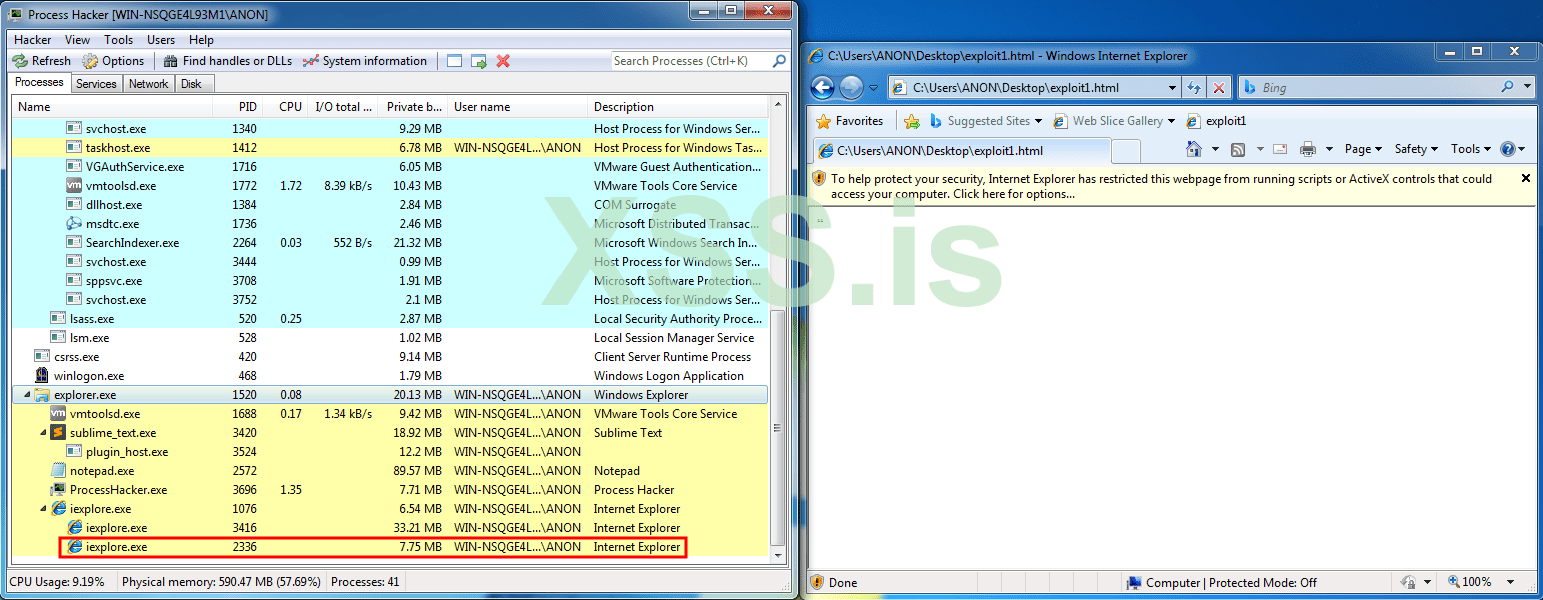Image resolution: width=1543 pixels, height=600 pixels.
Task: Click Find handles or DLLs button
Action: pyautogui.click(x=227, y=61)
